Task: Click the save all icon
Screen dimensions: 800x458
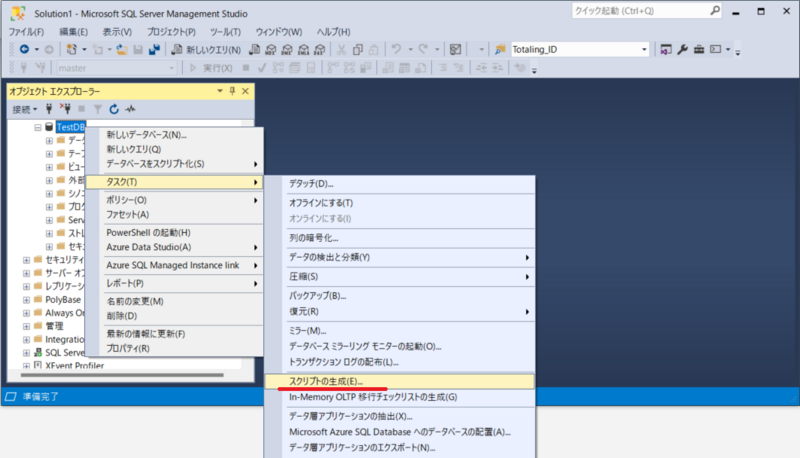Action: click(x=154, y=49)
